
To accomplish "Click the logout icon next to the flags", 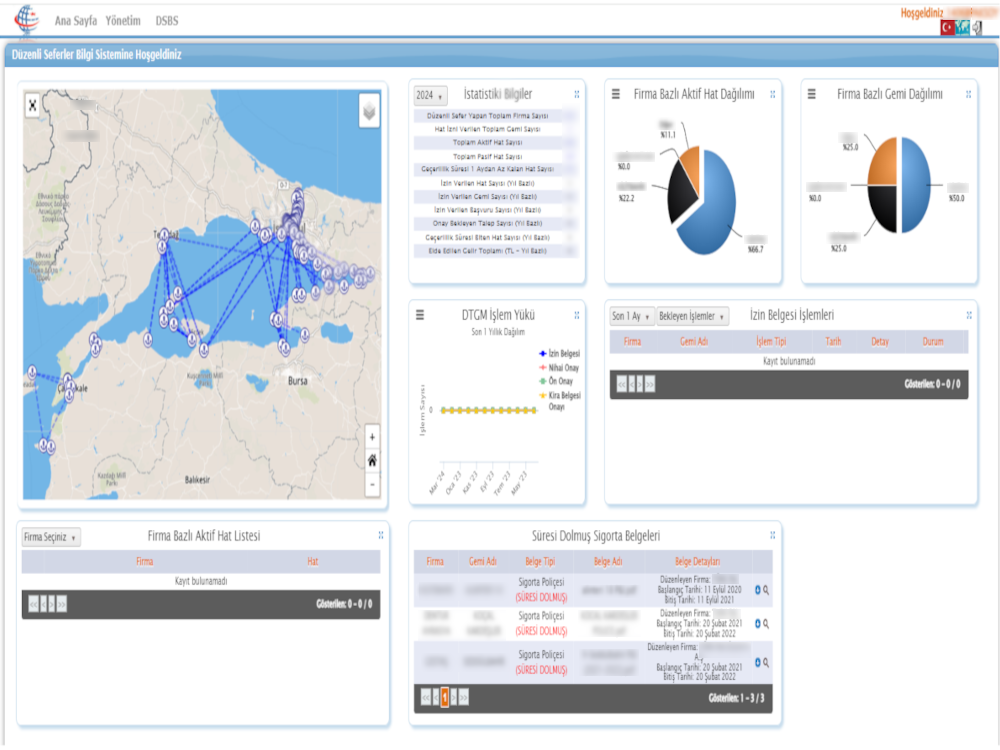I will [x=978, y=27].
